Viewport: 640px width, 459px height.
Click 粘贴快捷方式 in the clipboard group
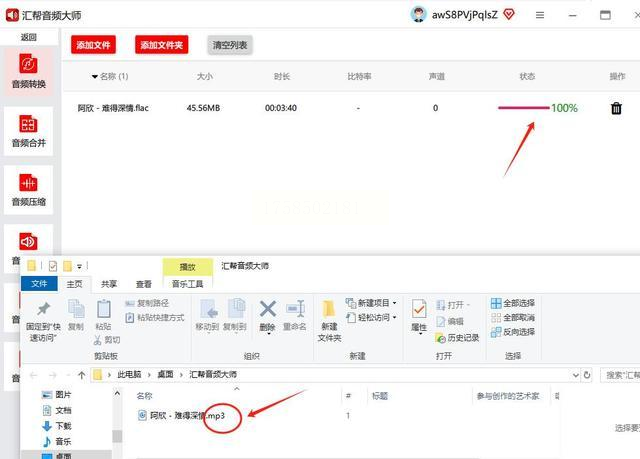pyautogui.click(x=155, y=317)
